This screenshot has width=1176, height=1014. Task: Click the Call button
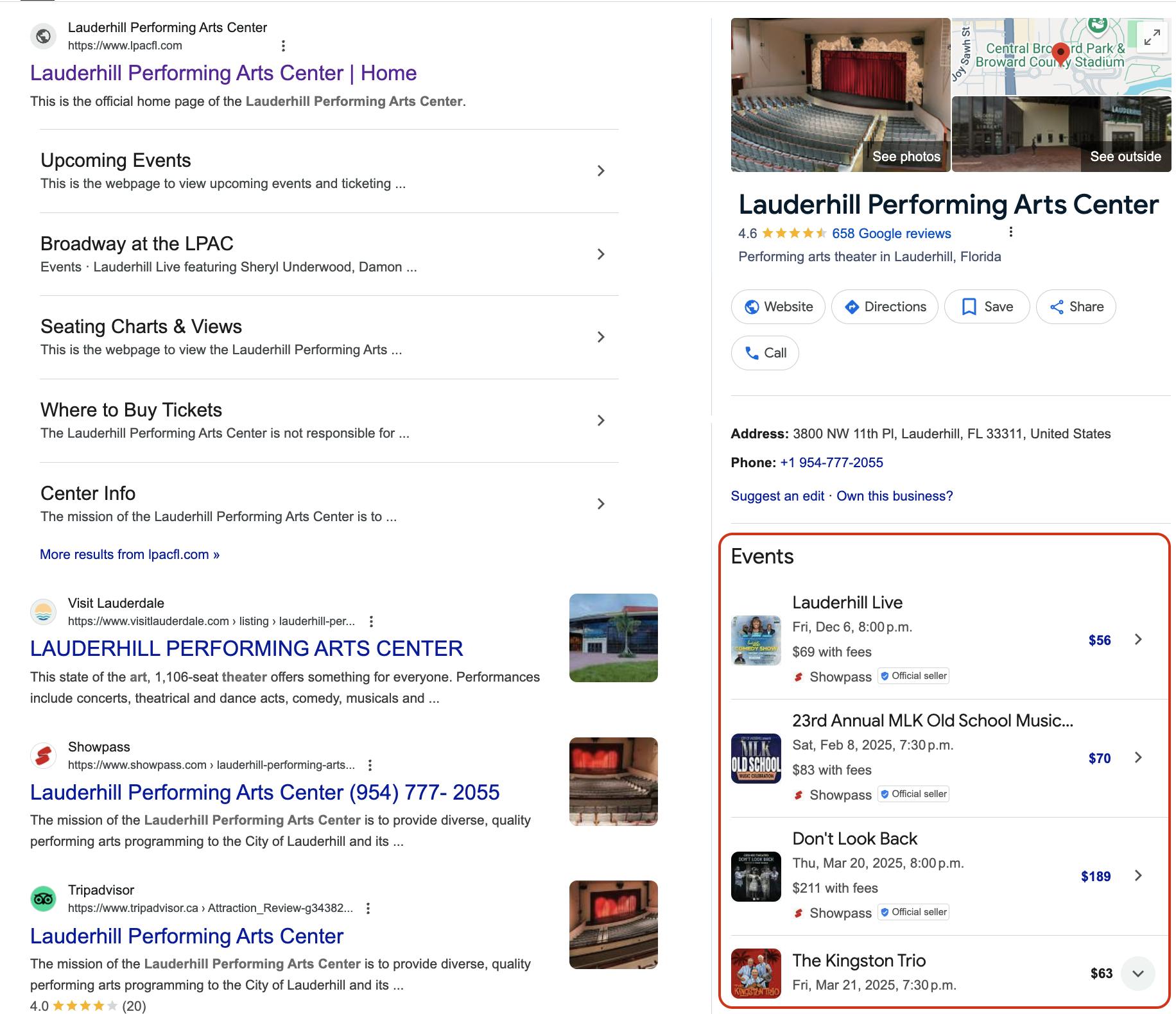(x=765, y=353)
